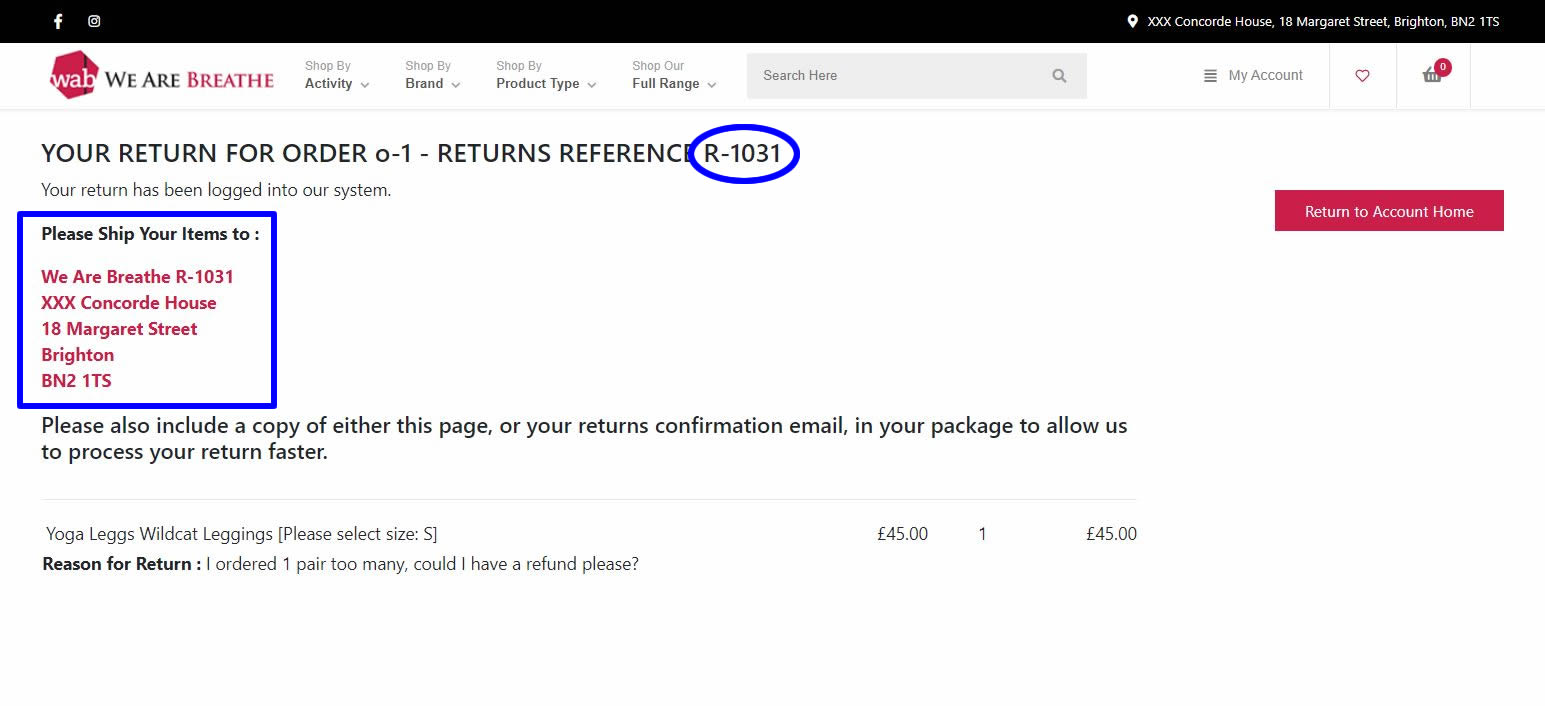Expand the Shop By Activity menu
The height and width of the screenshot is (706, 1545).
[x=337, y=75]
